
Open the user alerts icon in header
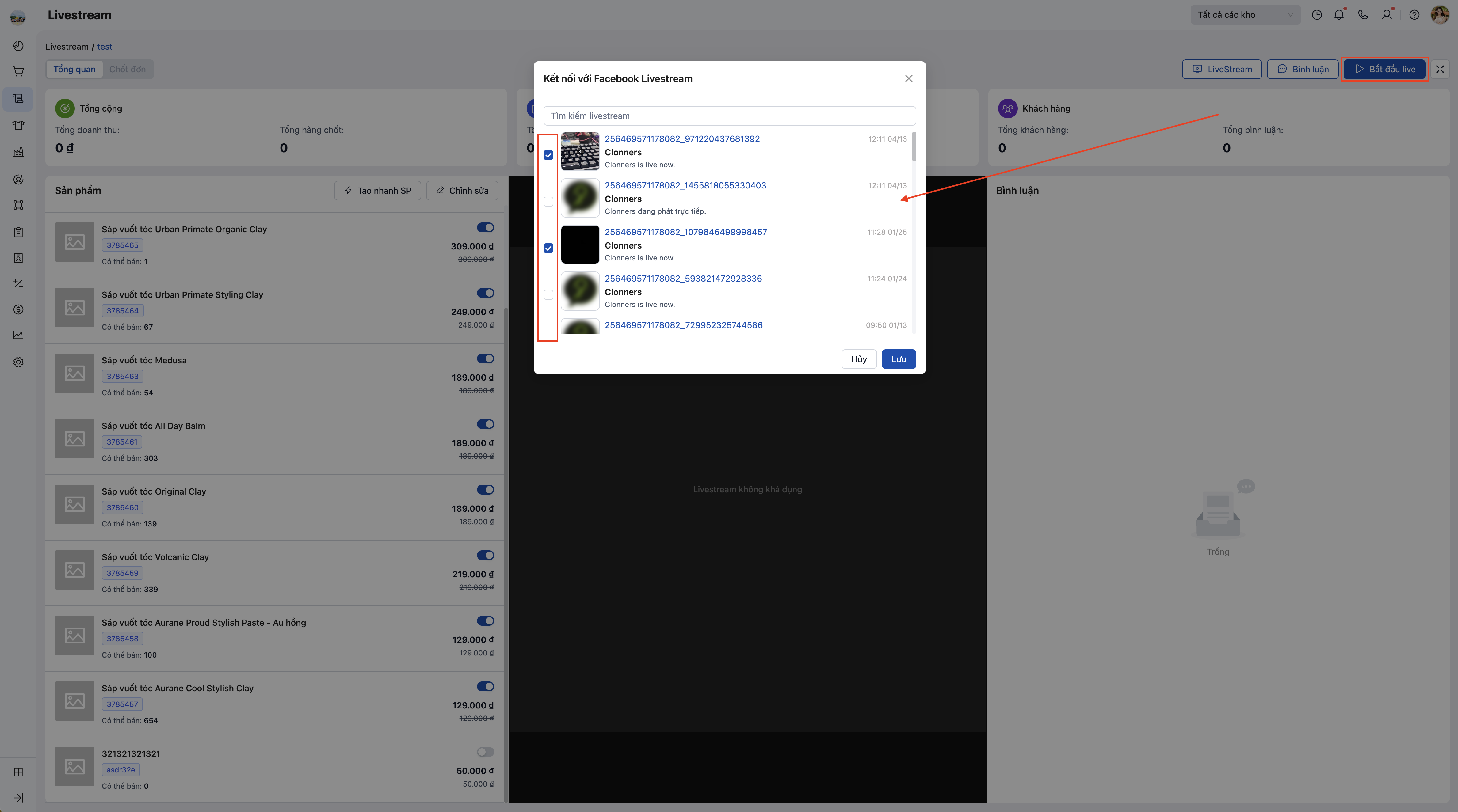tap(1387, 15)
